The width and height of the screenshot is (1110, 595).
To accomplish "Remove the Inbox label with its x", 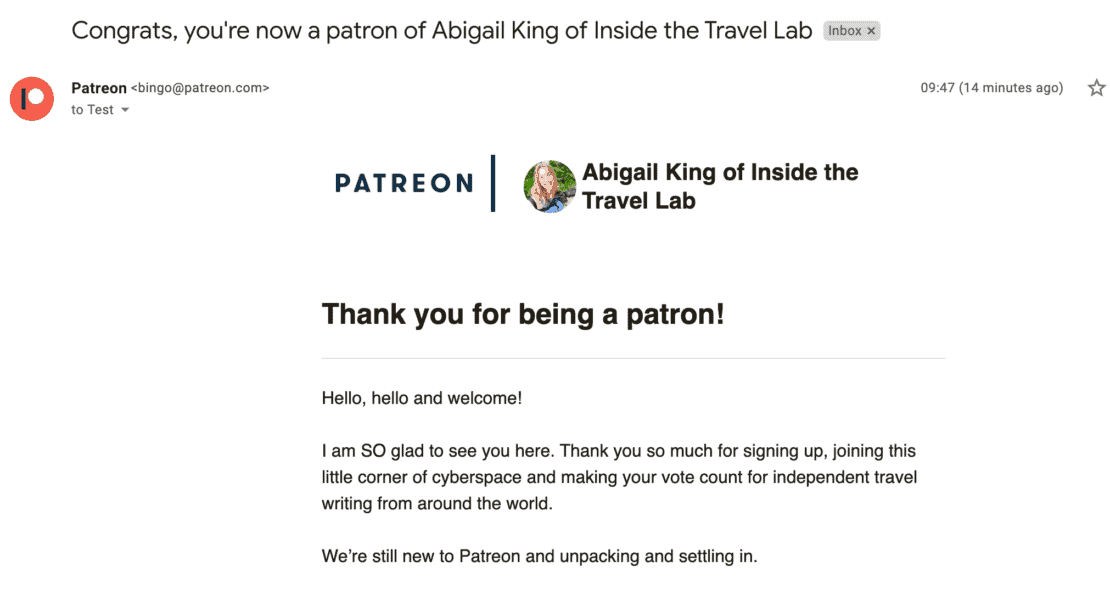I will coord(870,30).
